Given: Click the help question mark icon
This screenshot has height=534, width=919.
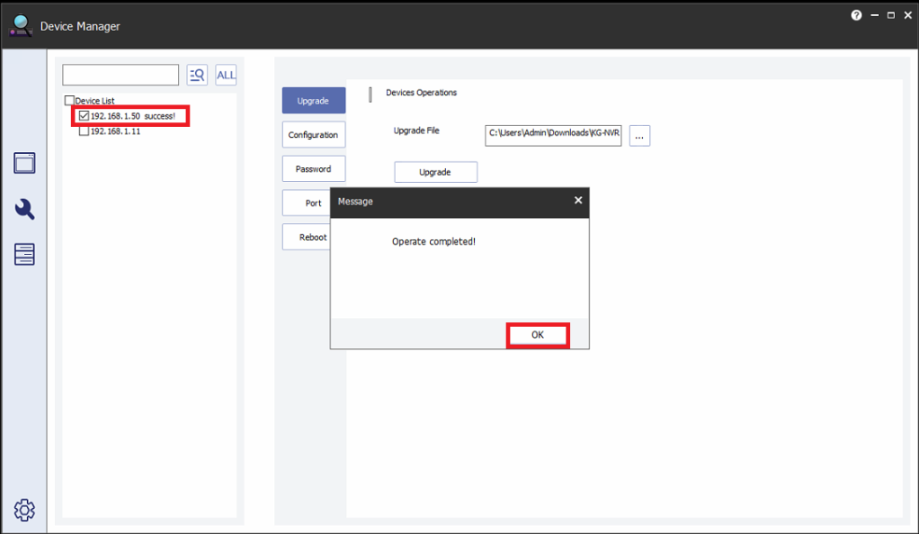Looking at the screenshot, I should click(856, 16).
